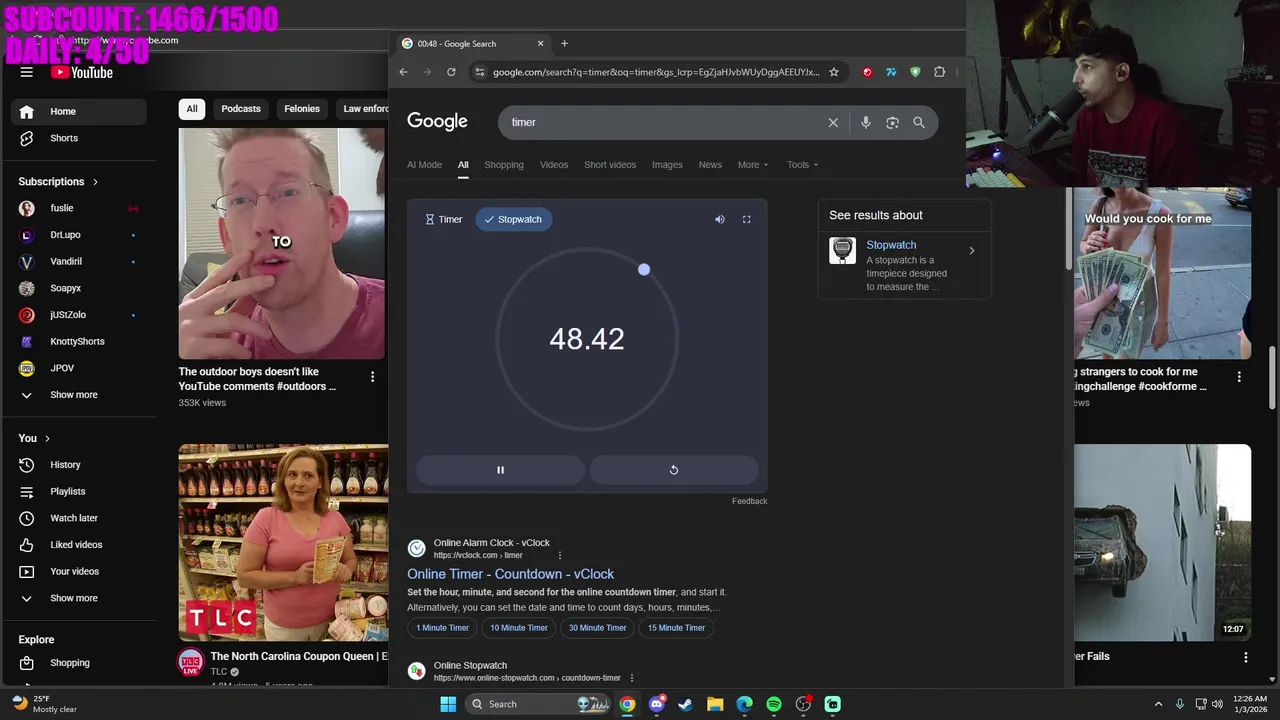
Task: Reload the Google search page
Action: [451, 72]
